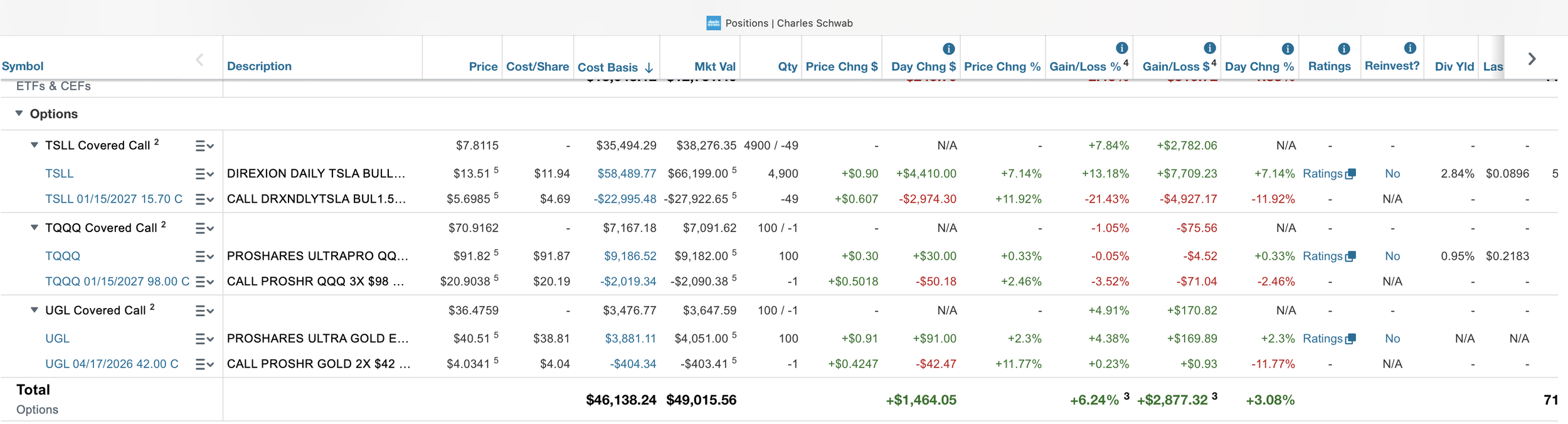Sort by Symbol column header
Image resolution: width=1568 pixels, height=424 pixels.
[23, 66]
